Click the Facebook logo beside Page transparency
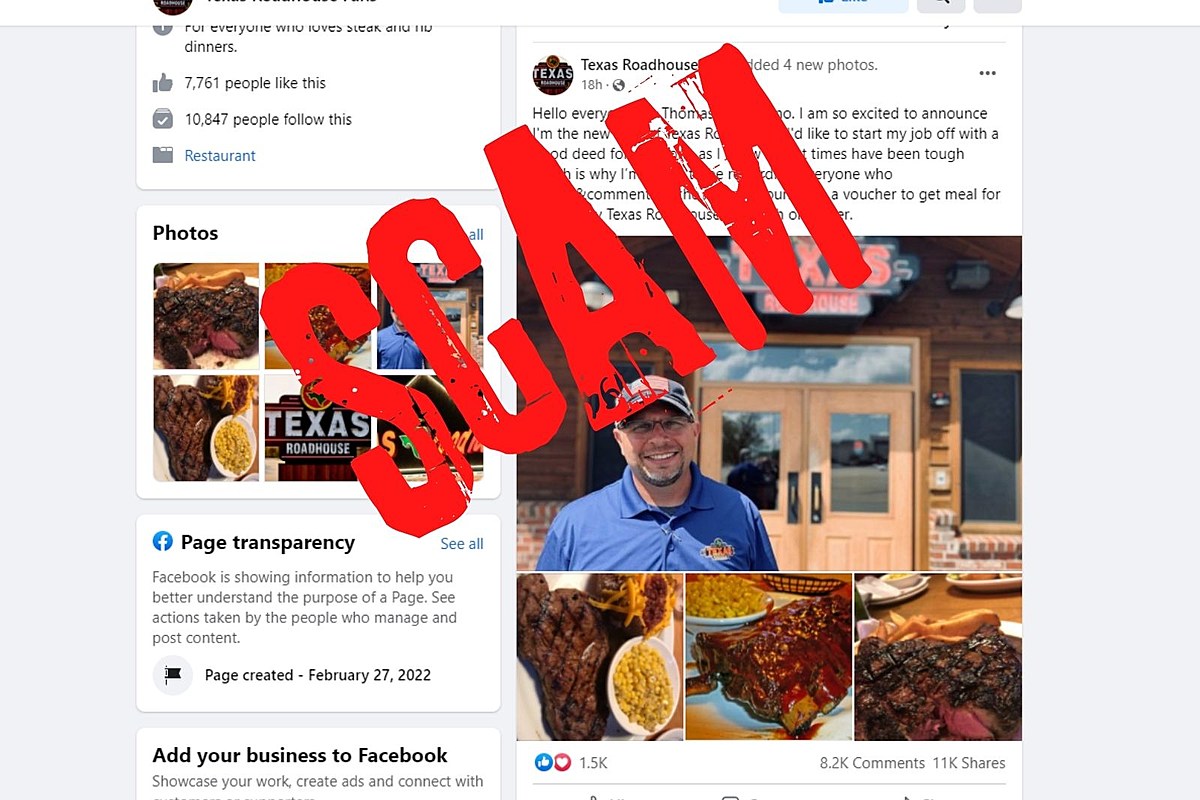Viewport: 1200px width, 800px height. [162, 541]
